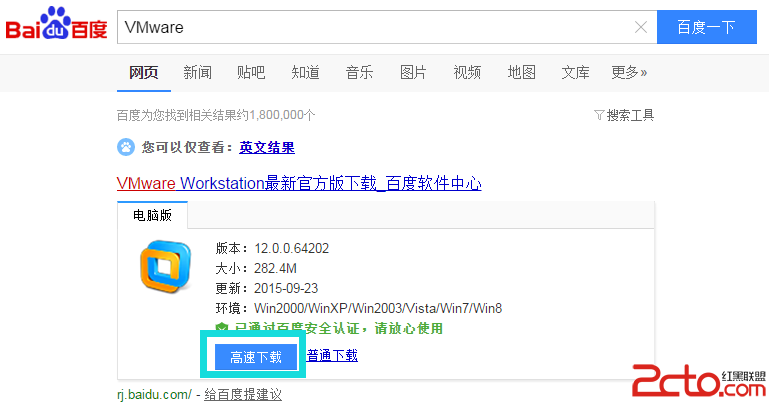Open the 文库 tab
Viewport: 769px width, 407px height.
(x=575, y=73)
